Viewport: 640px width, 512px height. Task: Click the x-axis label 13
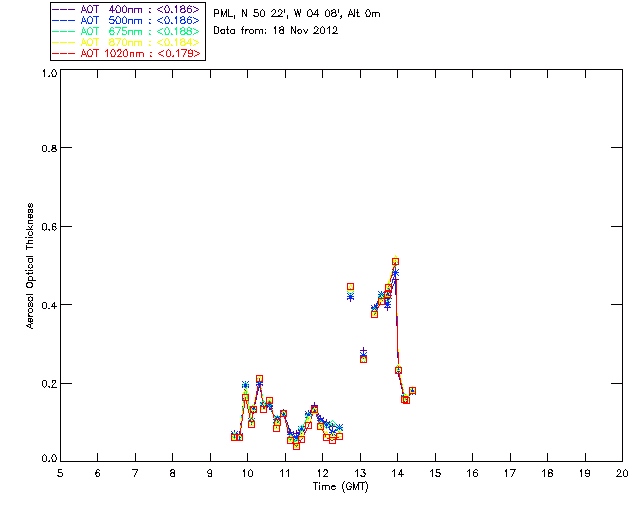click(x=360, y=473)
